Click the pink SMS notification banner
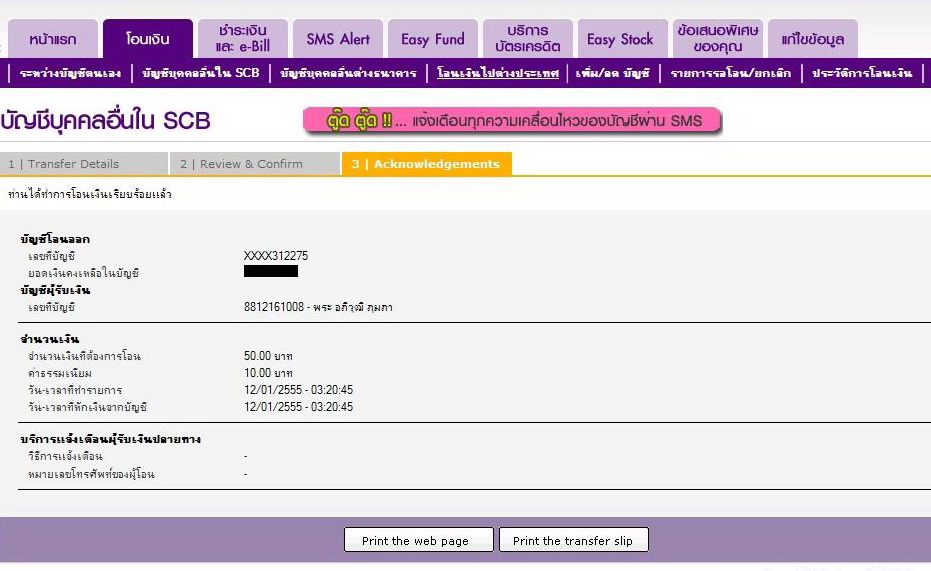Viewport: 931px width, 571px height. (512, 121)
